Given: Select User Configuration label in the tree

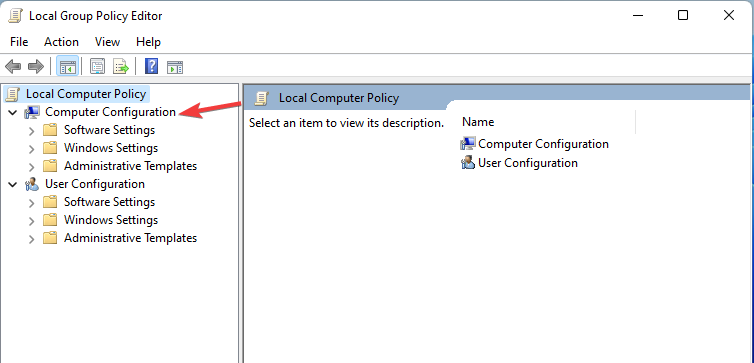Looking at the screenshot, I should click(95, 184).
